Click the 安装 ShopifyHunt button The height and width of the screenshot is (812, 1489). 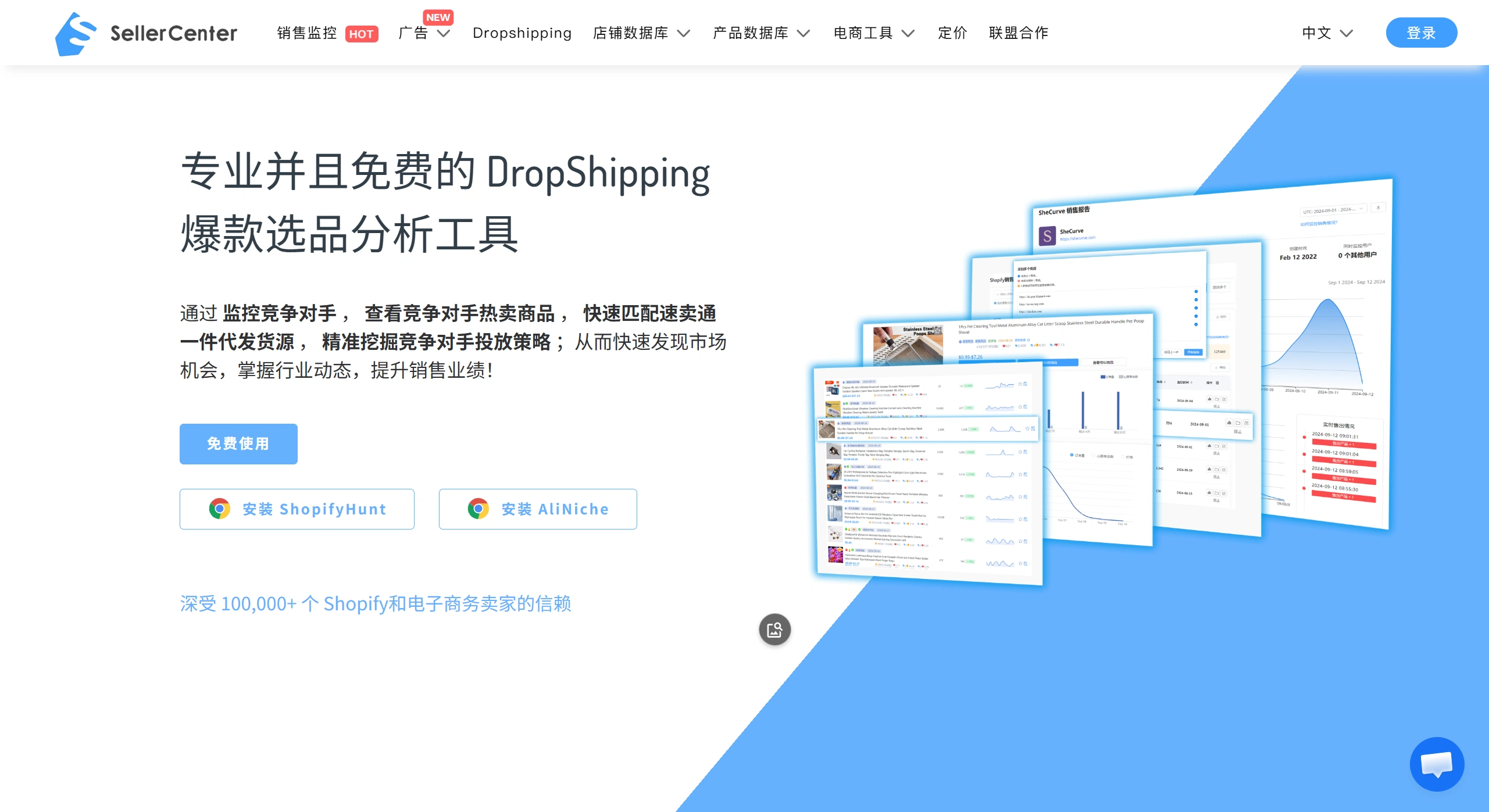(x=297, y=509)
